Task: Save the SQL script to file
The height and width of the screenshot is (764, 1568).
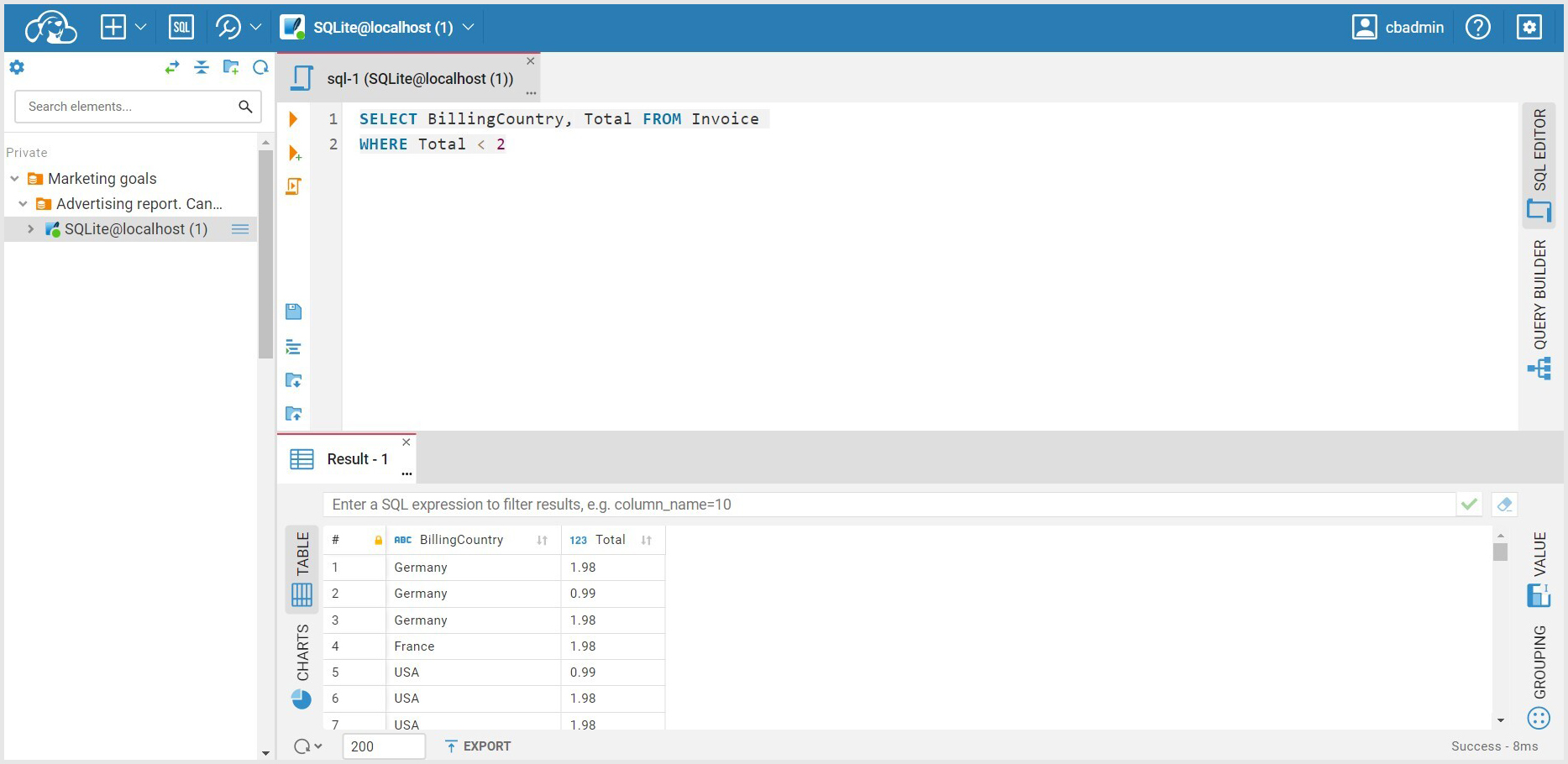Action: (x=293, y=311)
